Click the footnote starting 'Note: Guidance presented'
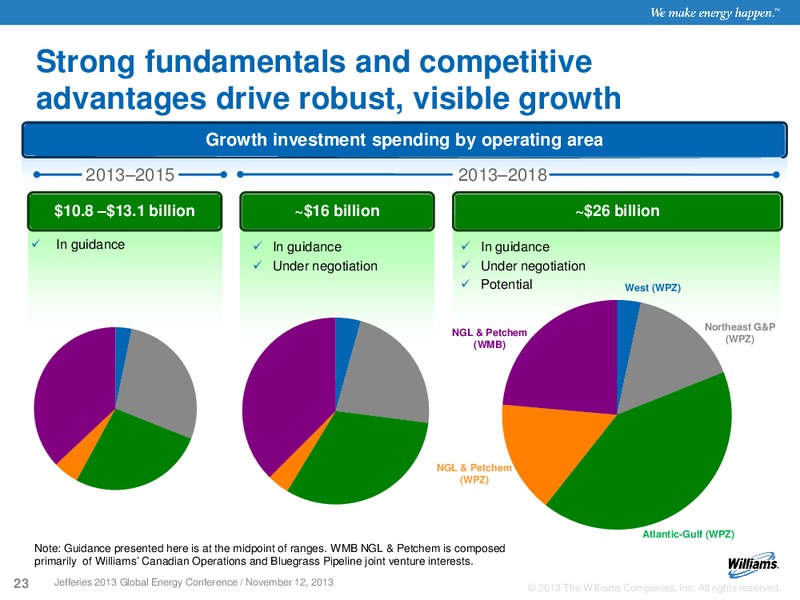Viewport: 800px width, 600px height. coord(269,555)
